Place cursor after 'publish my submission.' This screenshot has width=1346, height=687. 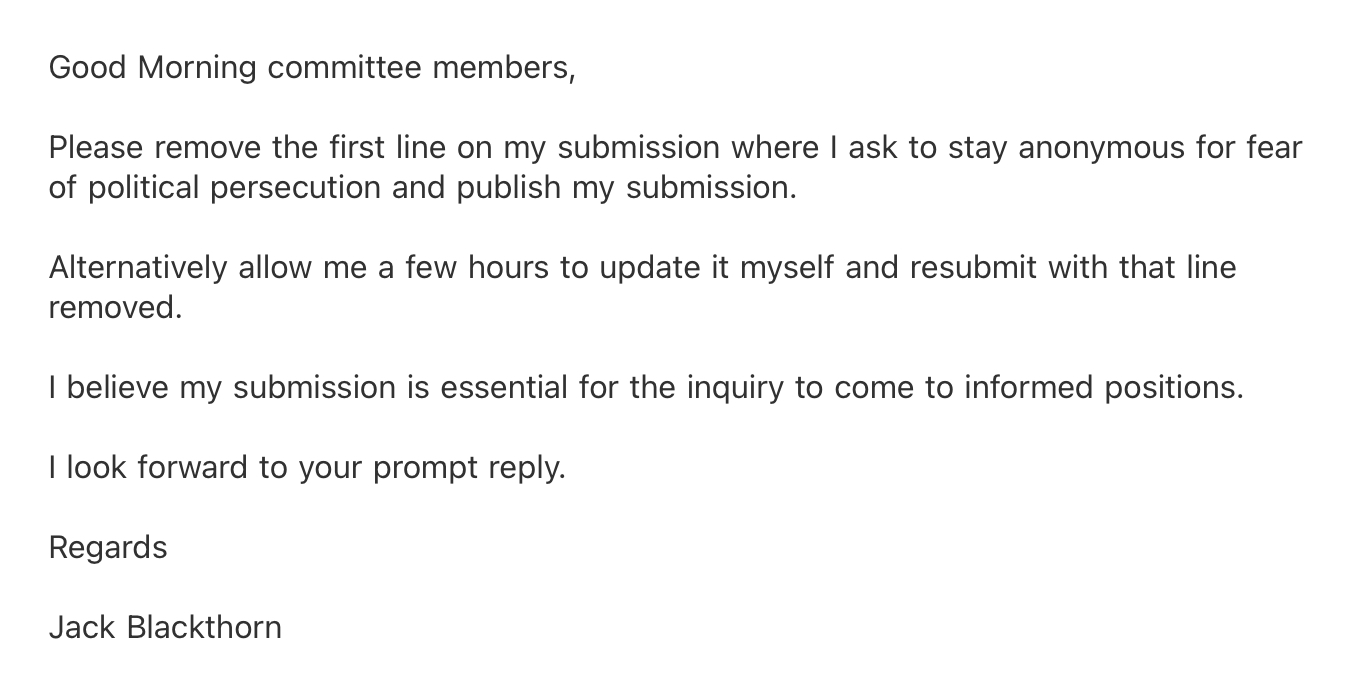coord(799,188)
